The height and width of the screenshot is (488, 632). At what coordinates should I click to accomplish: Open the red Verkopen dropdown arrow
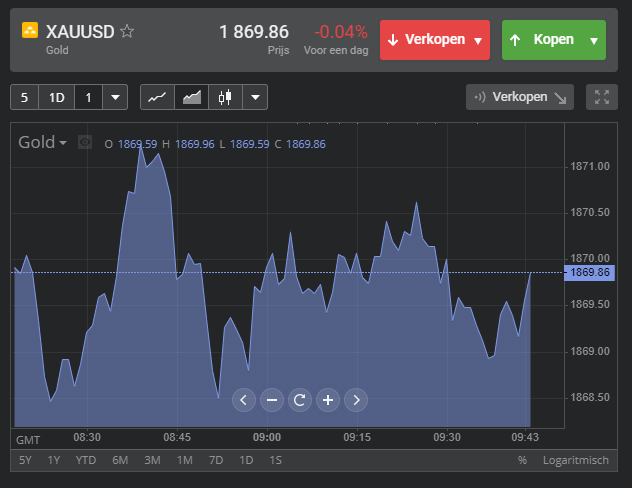click(478, 40)
